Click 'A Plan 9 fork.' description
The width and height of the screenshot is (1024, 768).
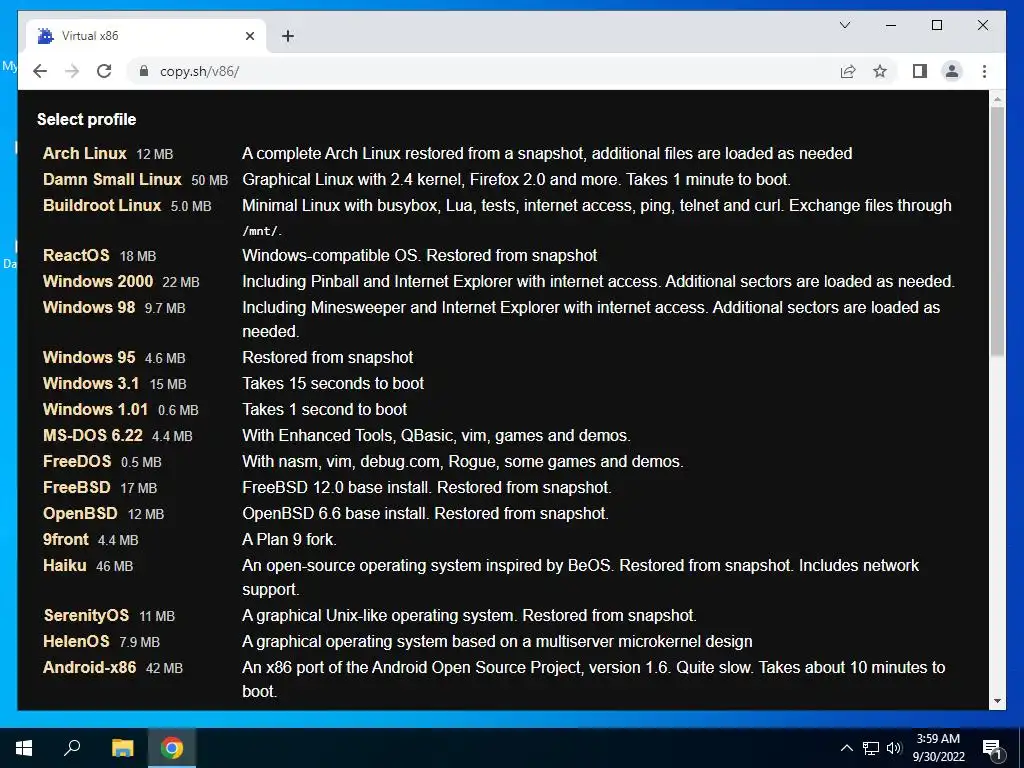pyautogui.click(x=289, y=540)
